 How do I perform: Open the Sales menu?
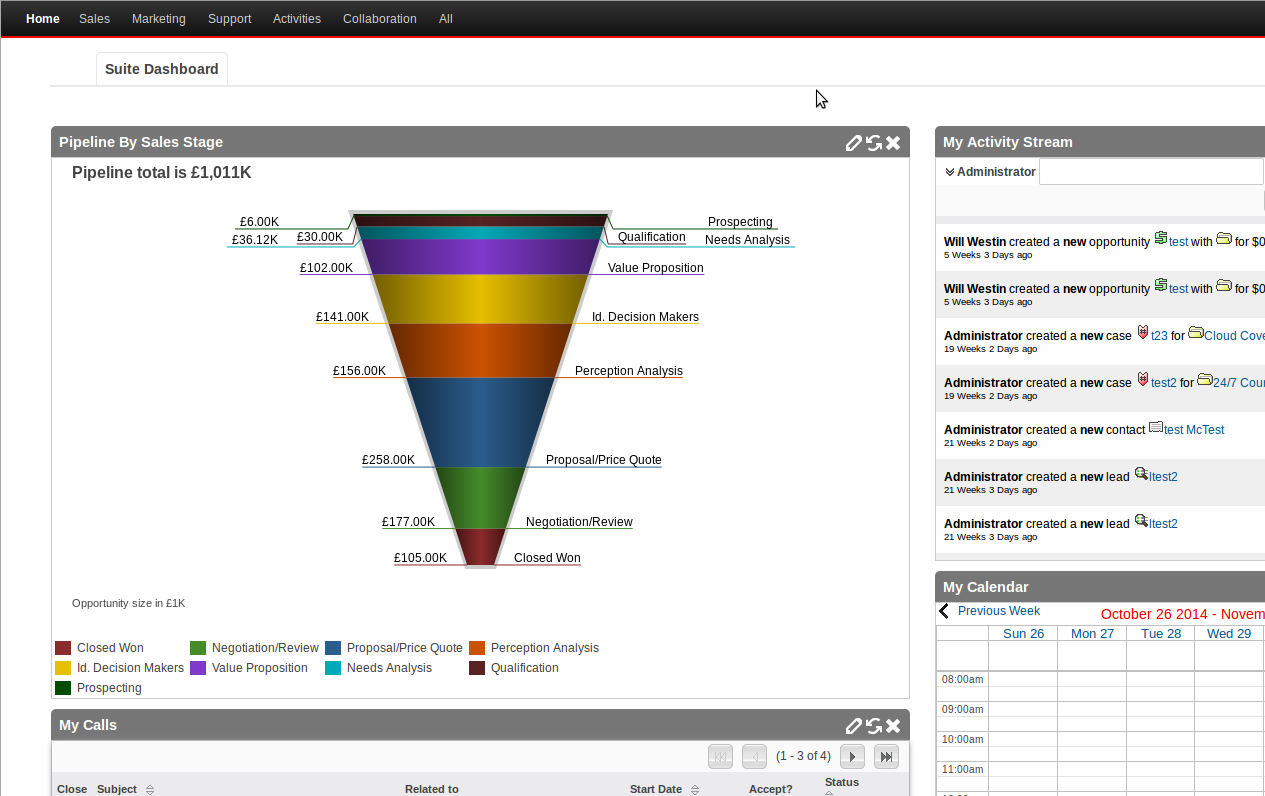94,19
